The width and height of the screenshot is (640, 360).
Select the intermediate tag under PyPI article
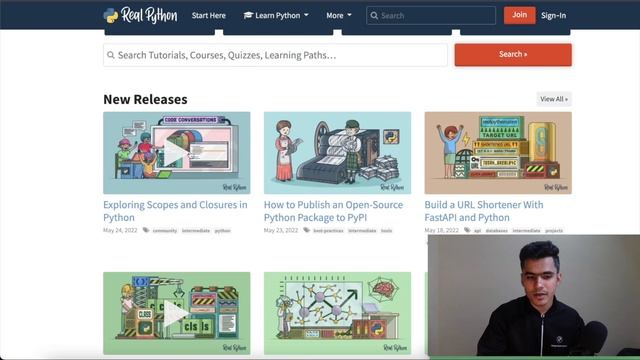(x=362, y=231)
